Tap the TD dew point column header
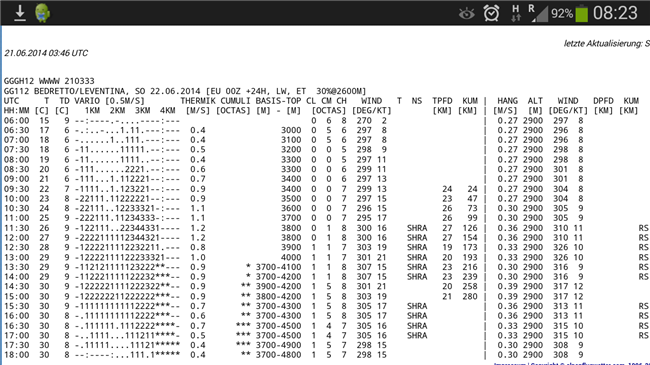This screenshot has width=650, height=365. [x=64, y=101]
